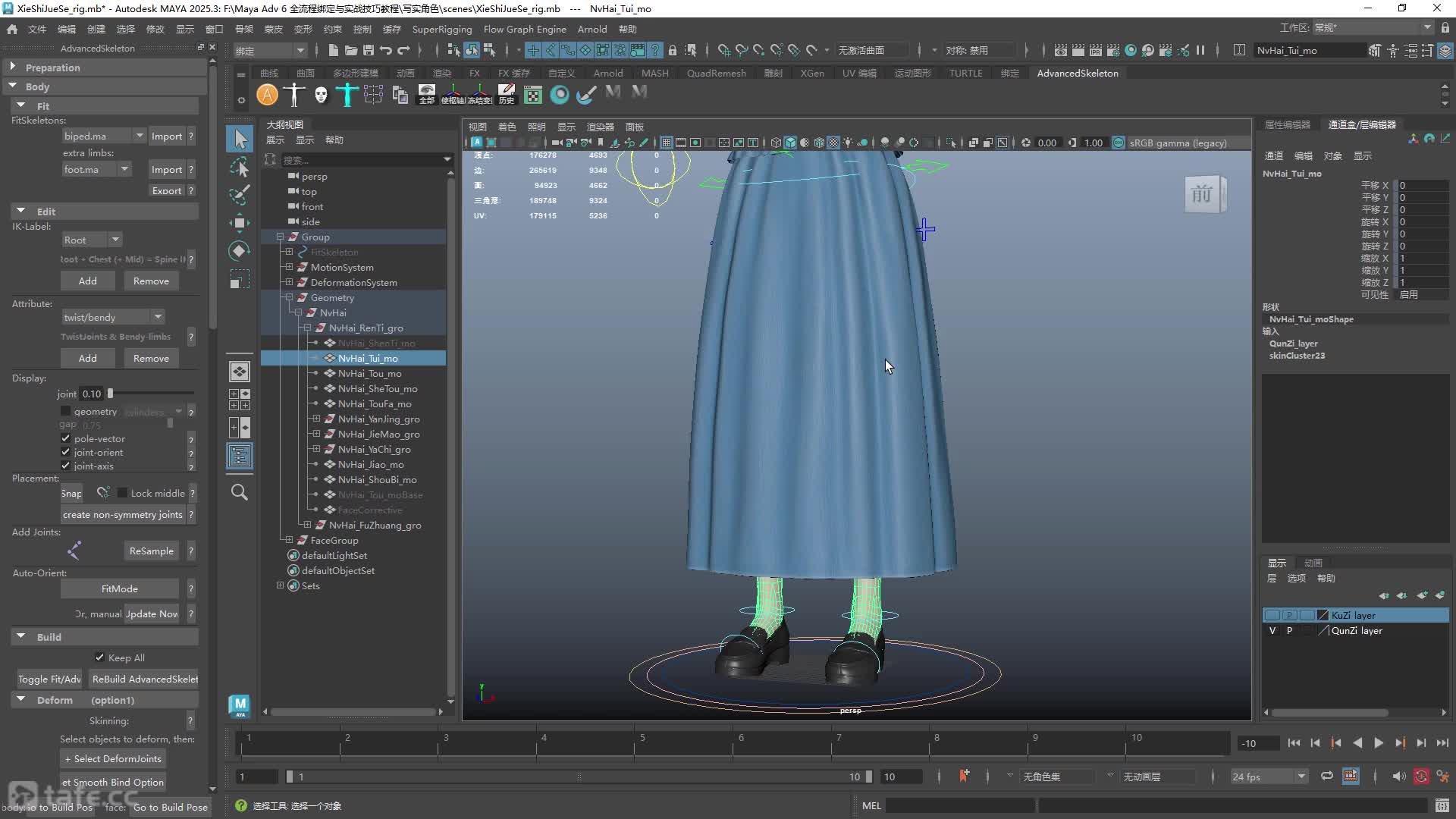The height and width of the screenshot is (819, 1456).
Task: Open the SuperRigging menu
Action: coord(441,29)
